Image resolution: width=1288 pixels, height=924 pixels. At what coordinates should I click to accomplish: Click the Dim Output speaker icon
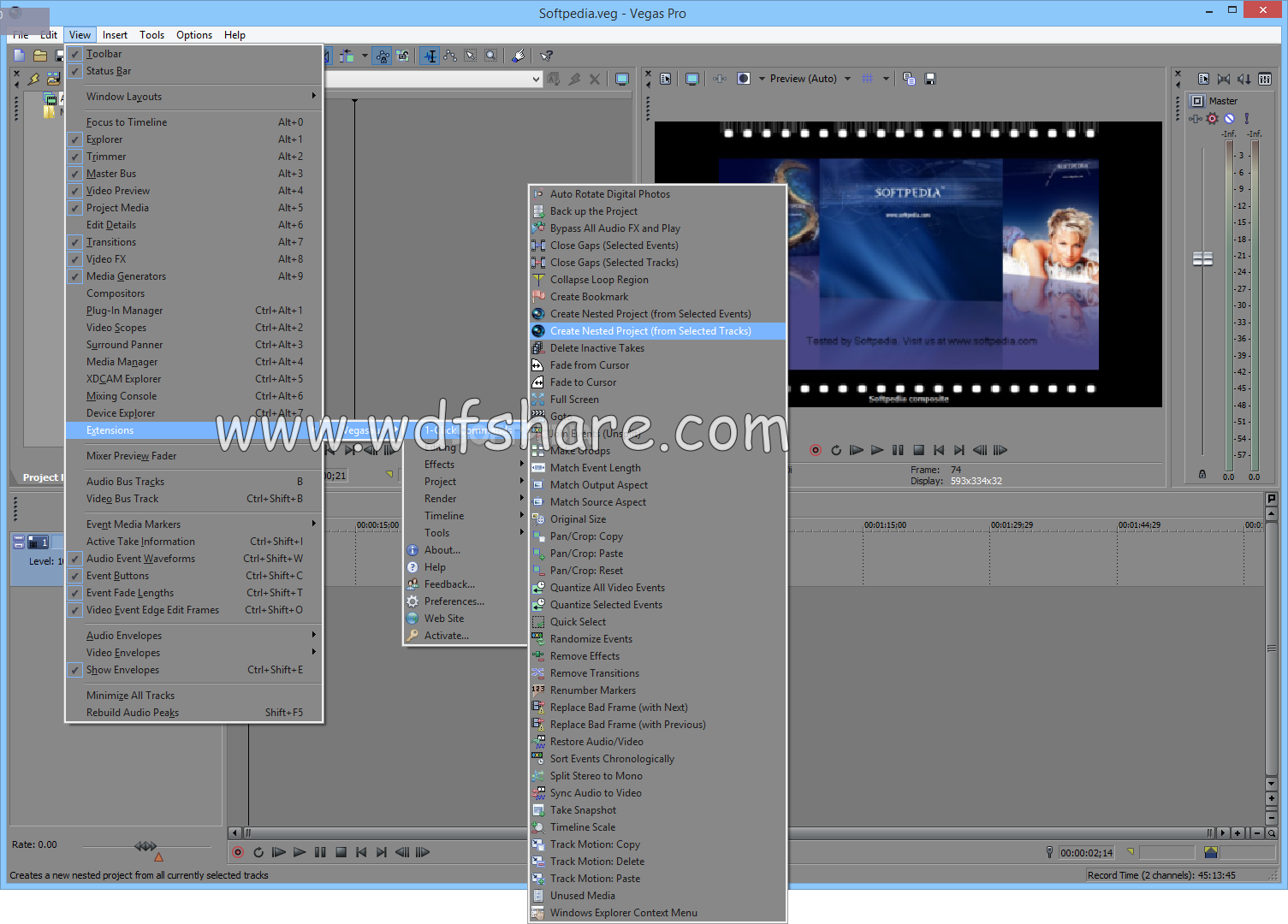point(1244,79)
